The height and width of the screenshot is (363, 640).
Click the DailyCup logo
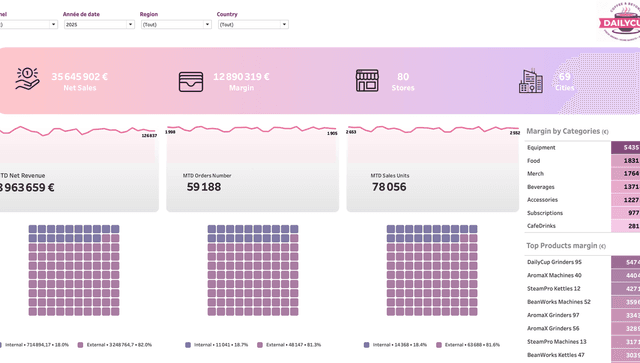point(620,21)
